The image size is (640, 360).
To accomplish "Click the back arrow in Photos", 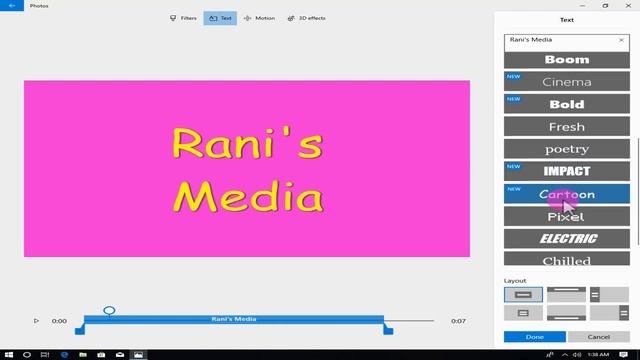I will click(12, 6).
